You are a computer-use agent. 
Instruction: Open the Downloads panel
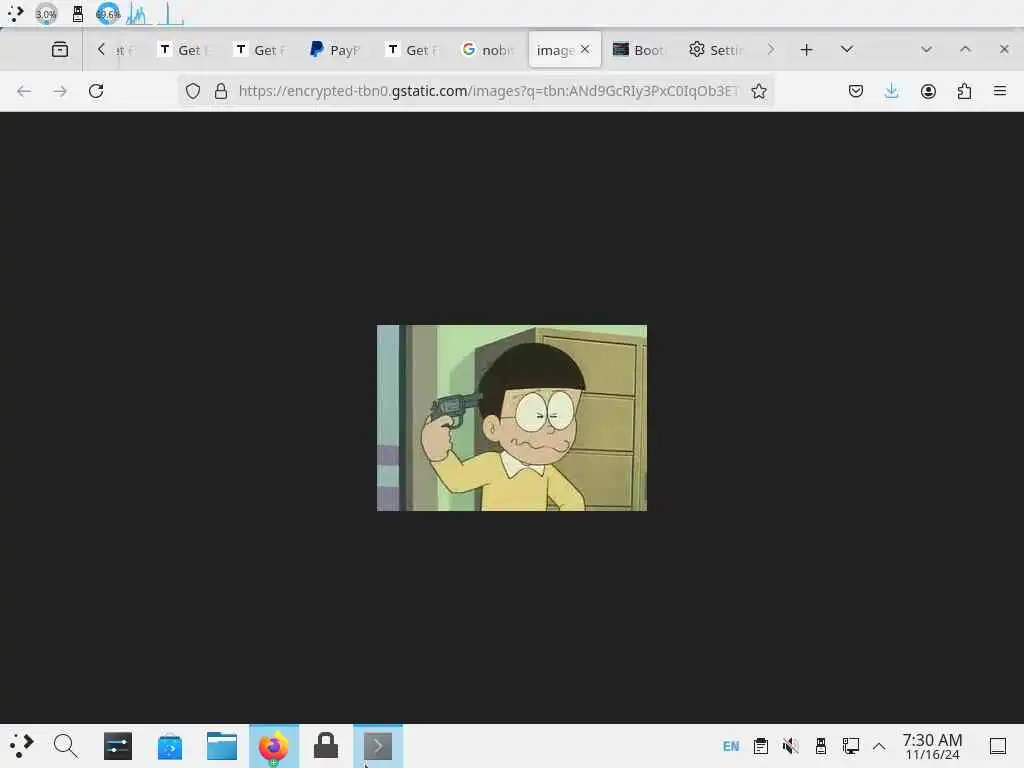coord(891,91)
